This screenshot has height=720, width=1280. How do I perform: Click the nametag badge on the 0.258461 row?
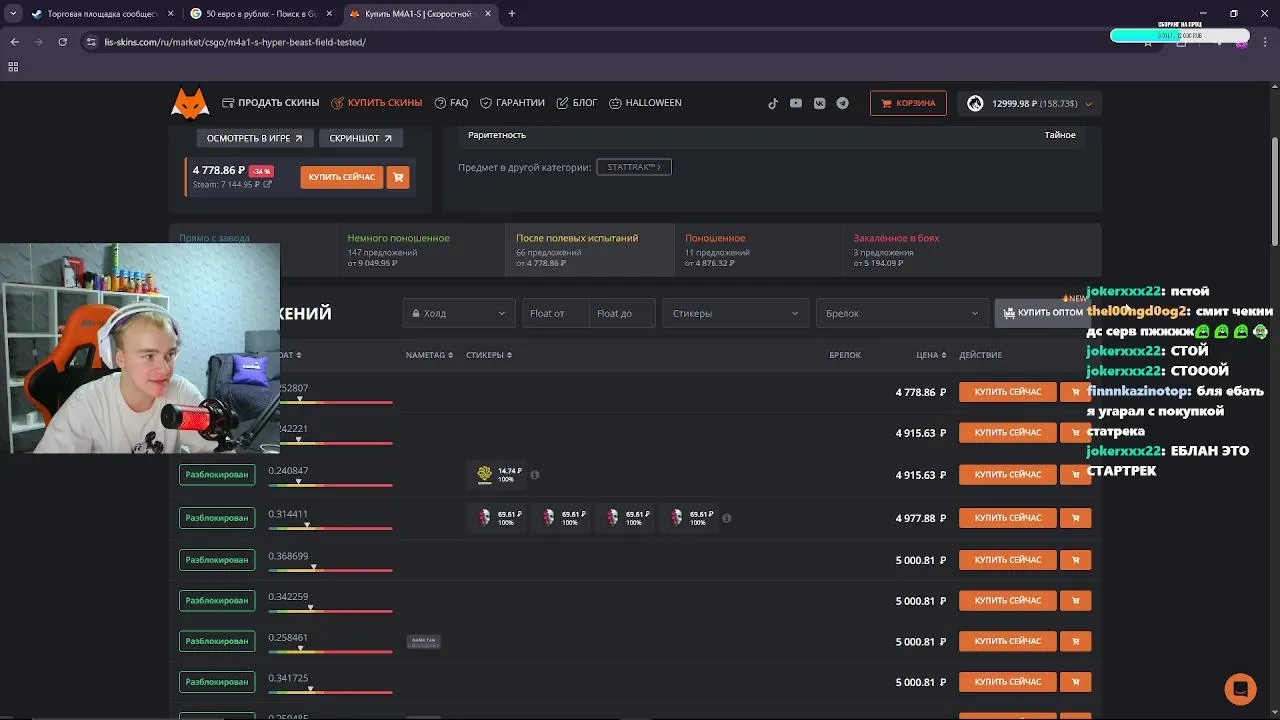coord(423,641)
